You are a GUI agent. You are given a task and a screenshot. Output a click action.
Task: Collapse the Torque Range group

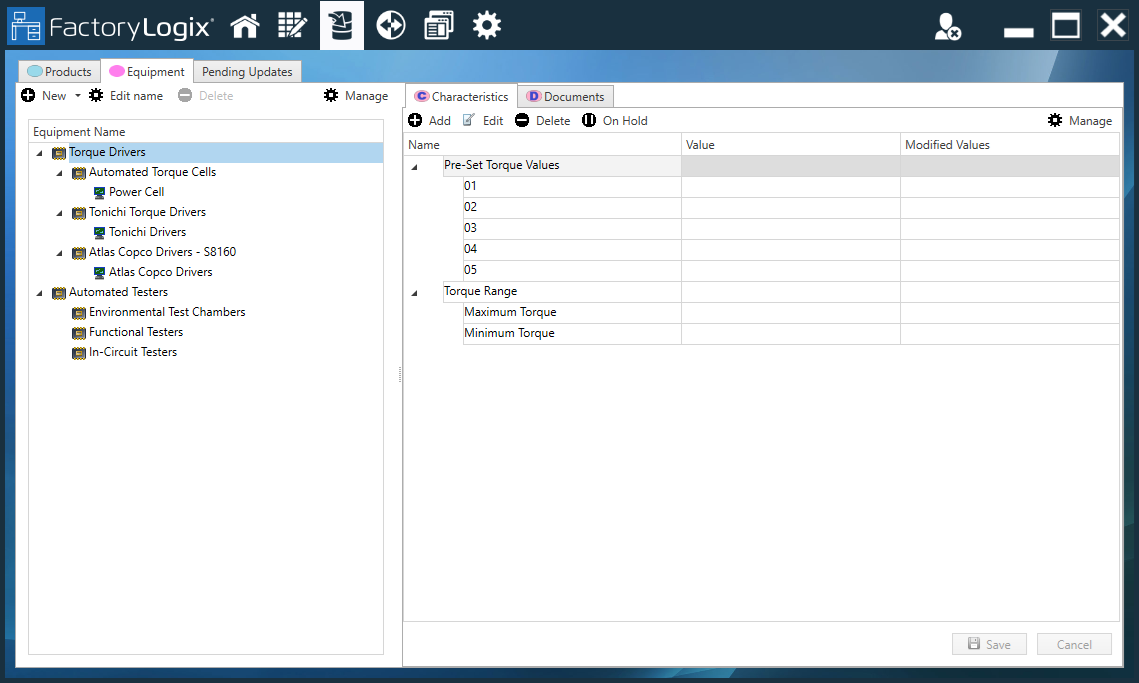click(x=415, y=293)
